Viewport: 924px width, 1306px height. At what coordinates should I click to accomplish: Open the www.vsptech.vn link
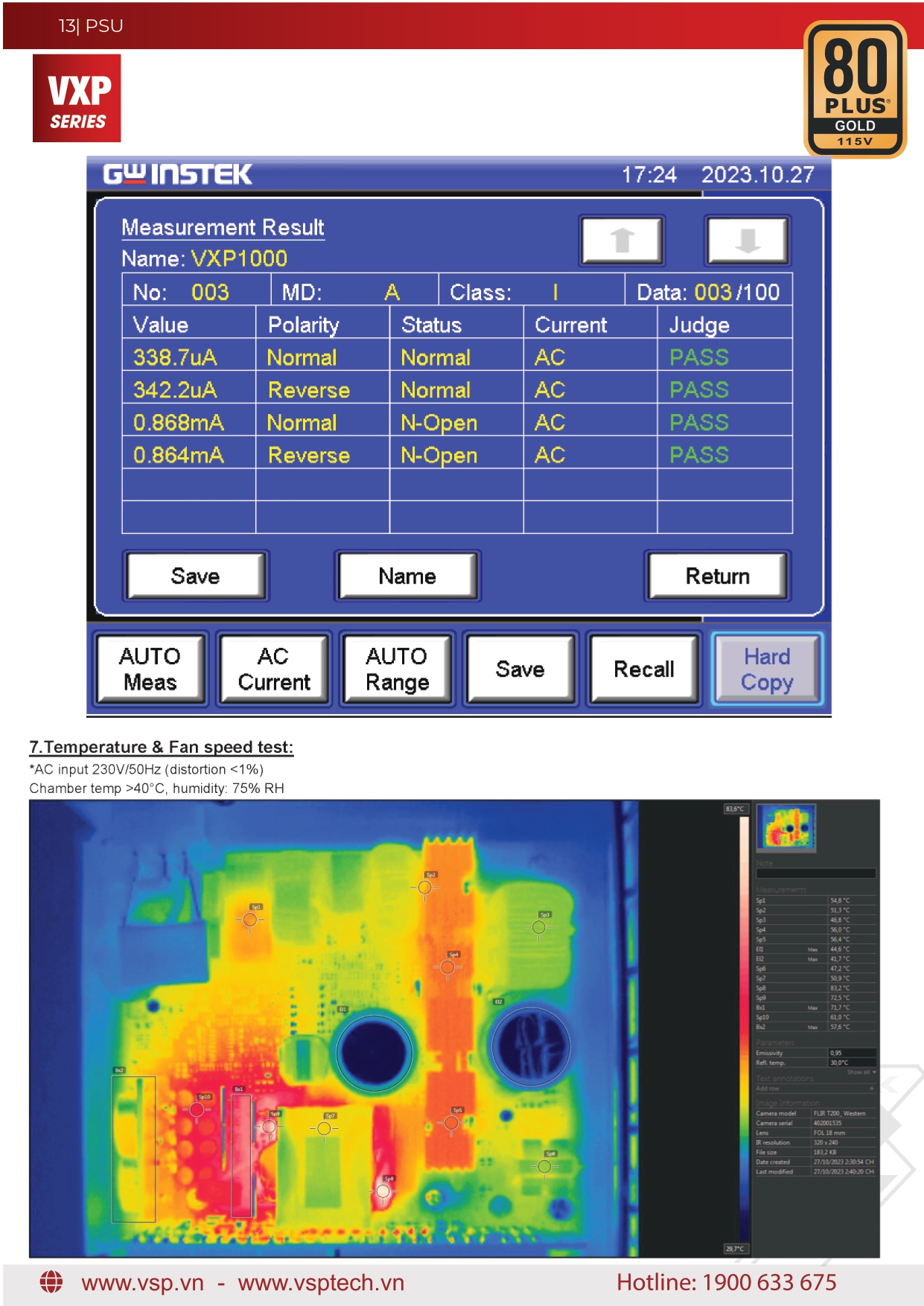click(x=321, y=1282)
